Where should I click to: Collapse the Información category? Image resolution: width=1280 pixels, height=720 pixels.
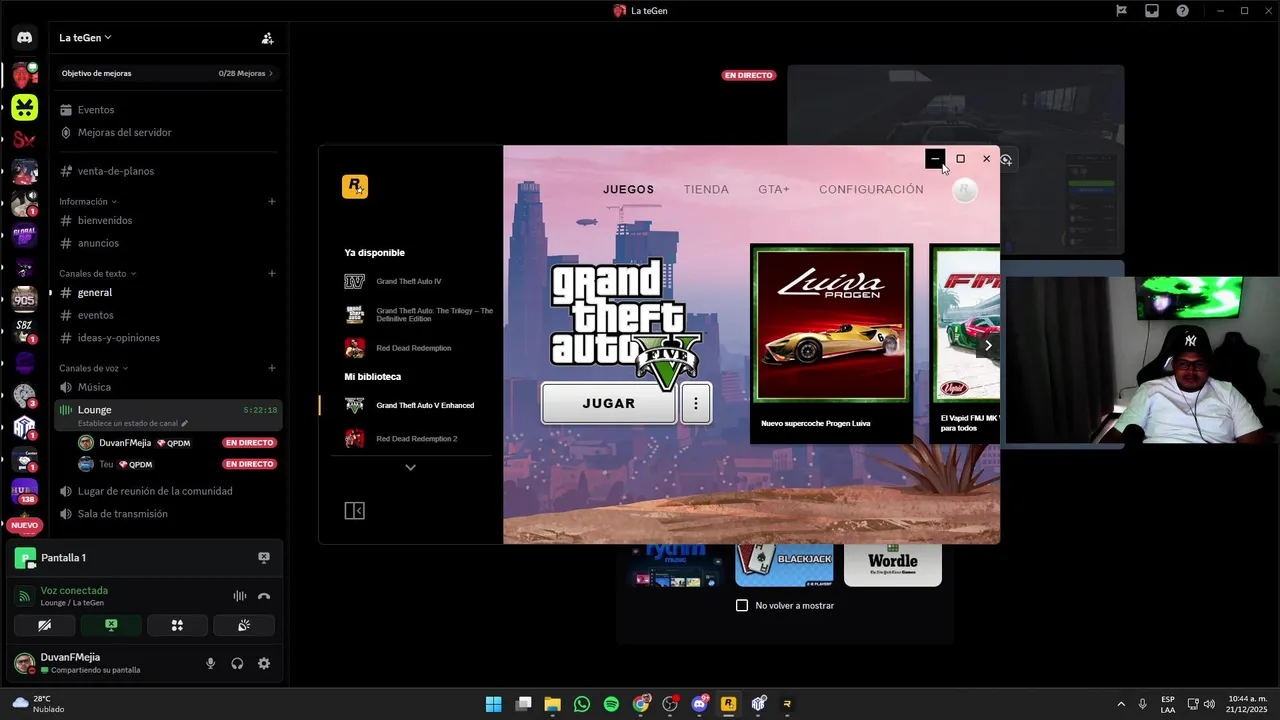pos(88,201)
